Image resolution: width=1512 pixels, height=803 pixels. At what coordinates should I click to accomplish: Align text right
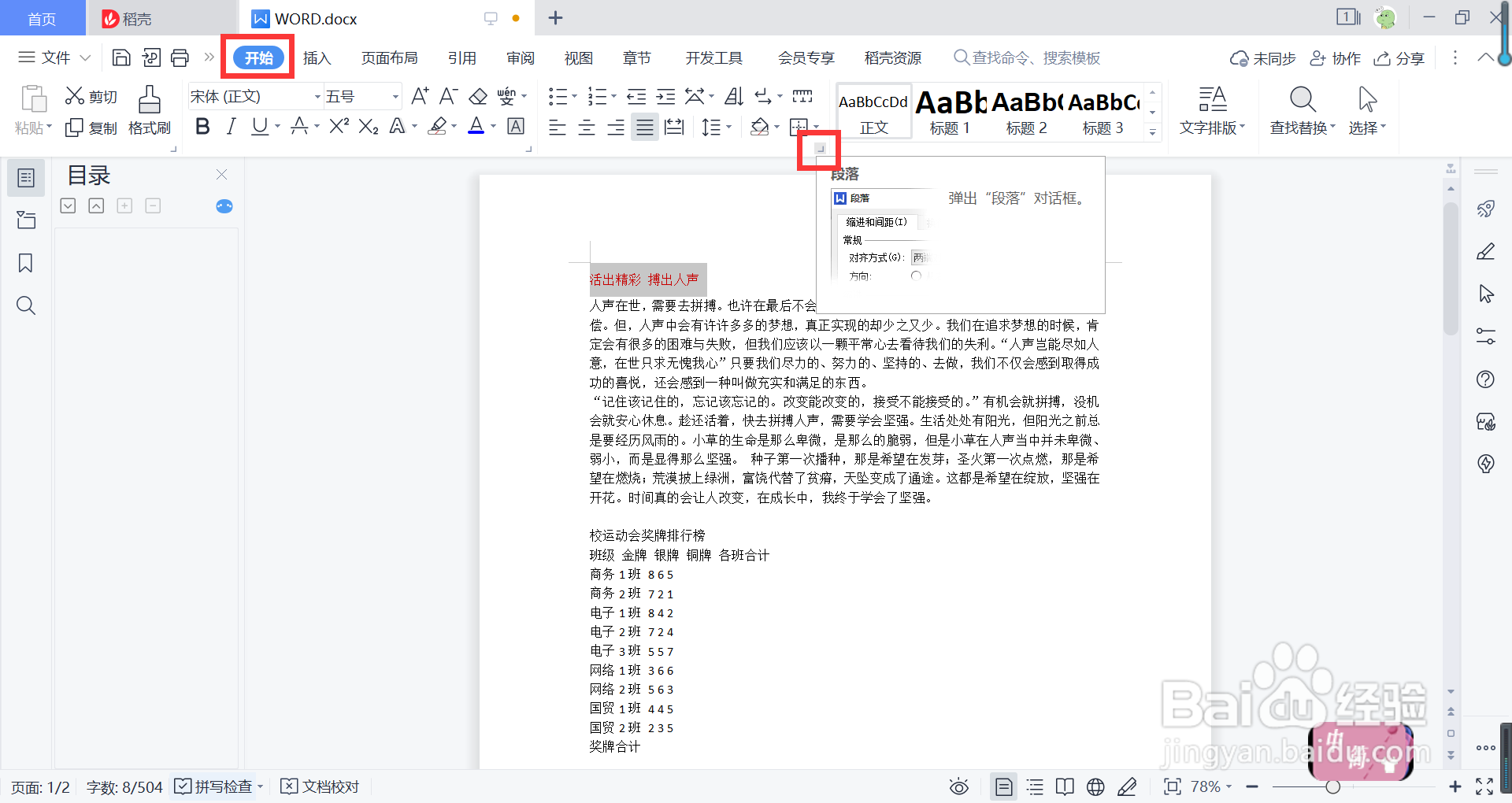point(616,127)
